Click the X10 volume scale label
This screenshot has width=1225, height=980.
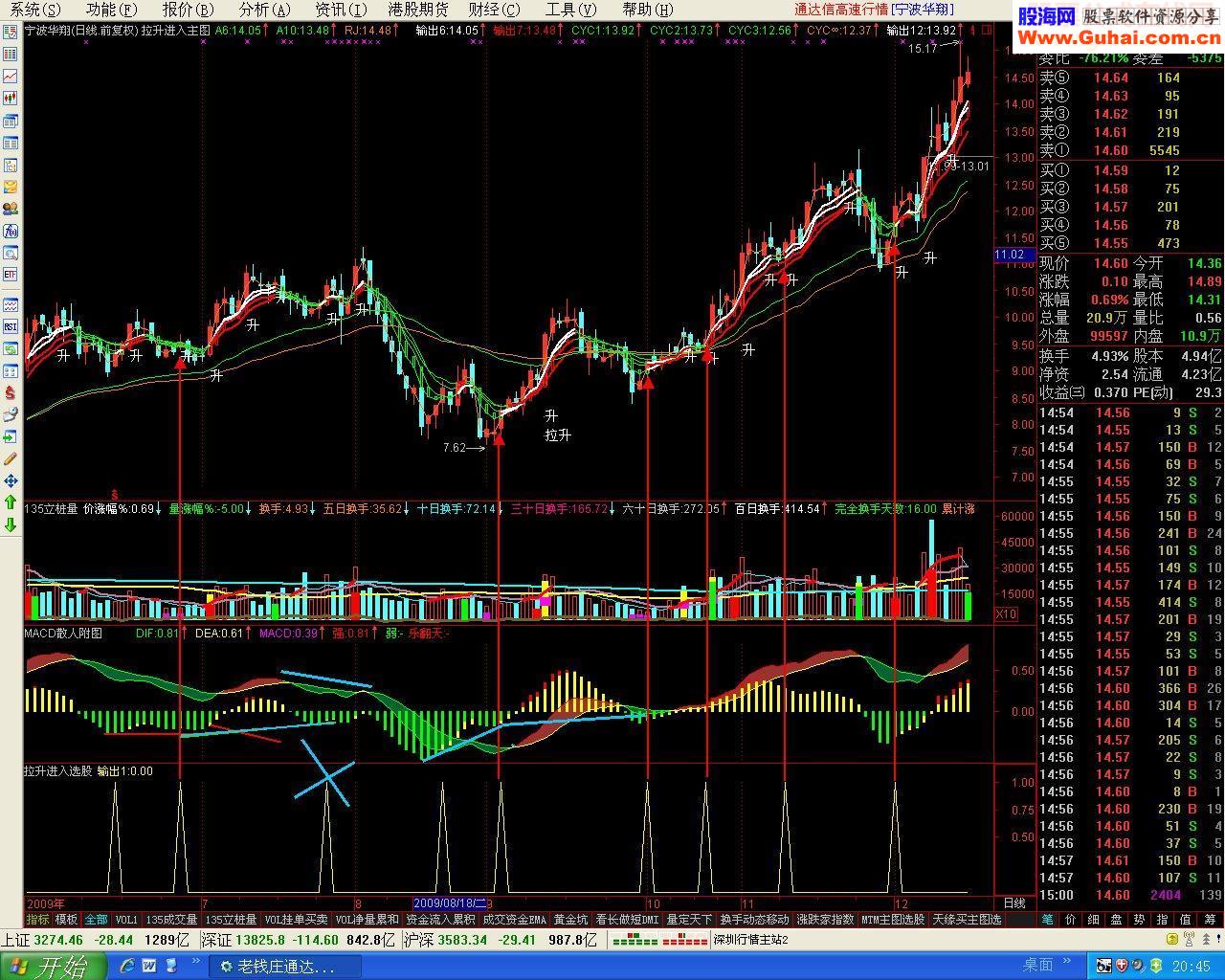click(x=1007, y=614)
